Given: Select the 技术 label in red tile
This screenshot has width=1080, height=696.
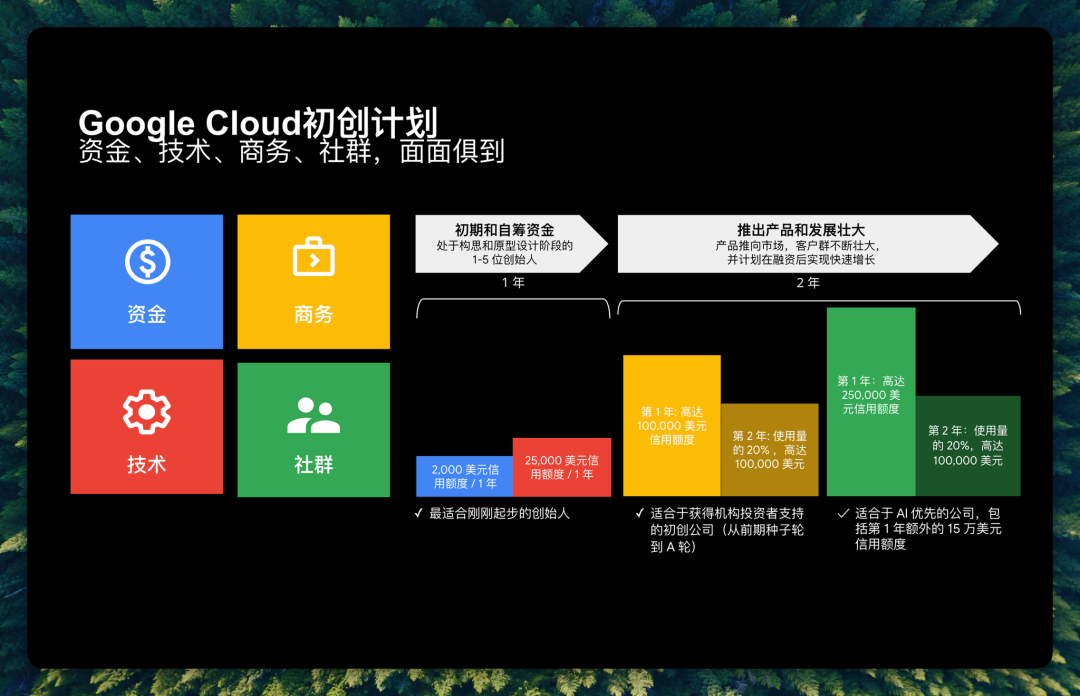Looking at the screenshot, I should coord(147,464).
